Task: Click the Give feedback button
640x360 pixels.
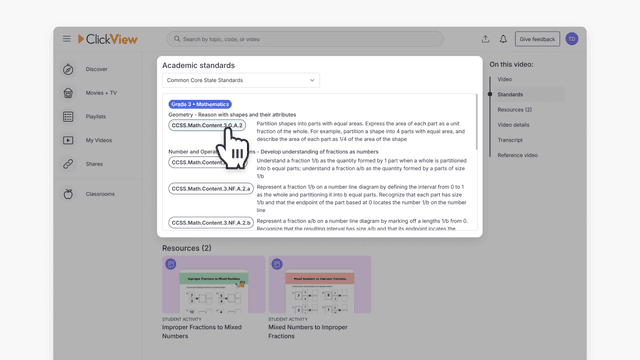Action: pos(537,39)
